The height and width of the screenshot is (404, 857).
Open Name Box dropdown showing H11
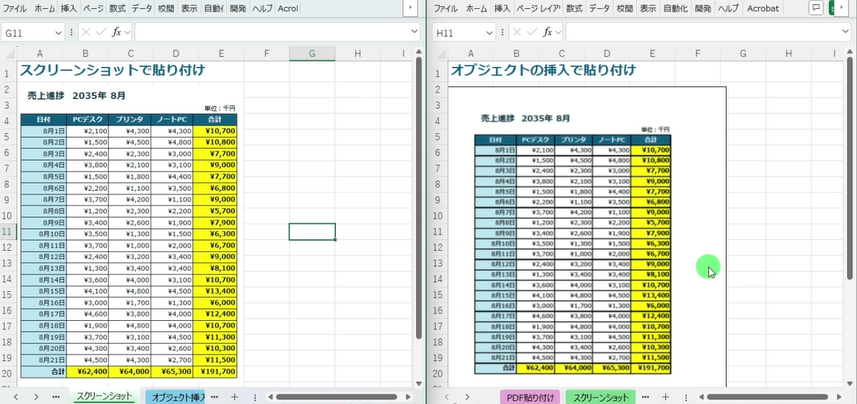click(490, 33)
